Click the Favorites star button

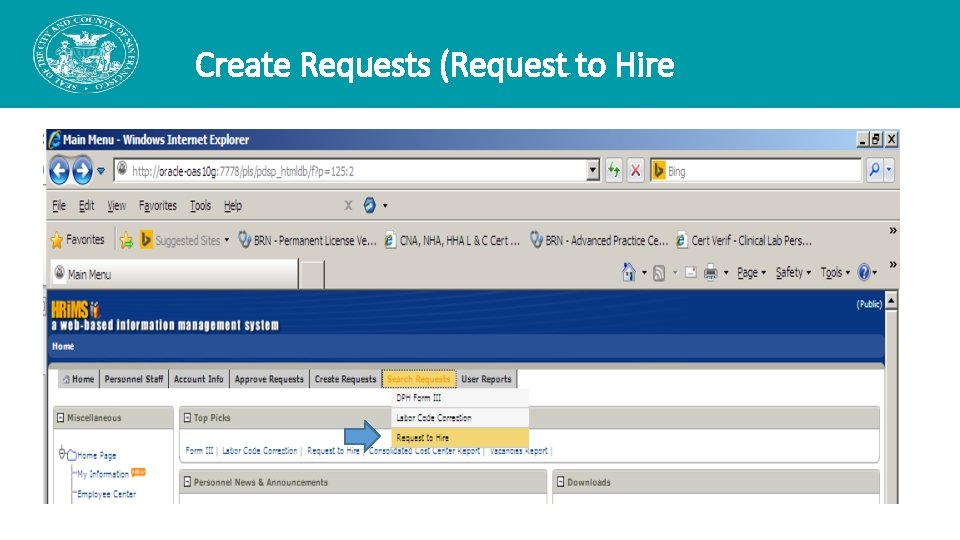78,240
